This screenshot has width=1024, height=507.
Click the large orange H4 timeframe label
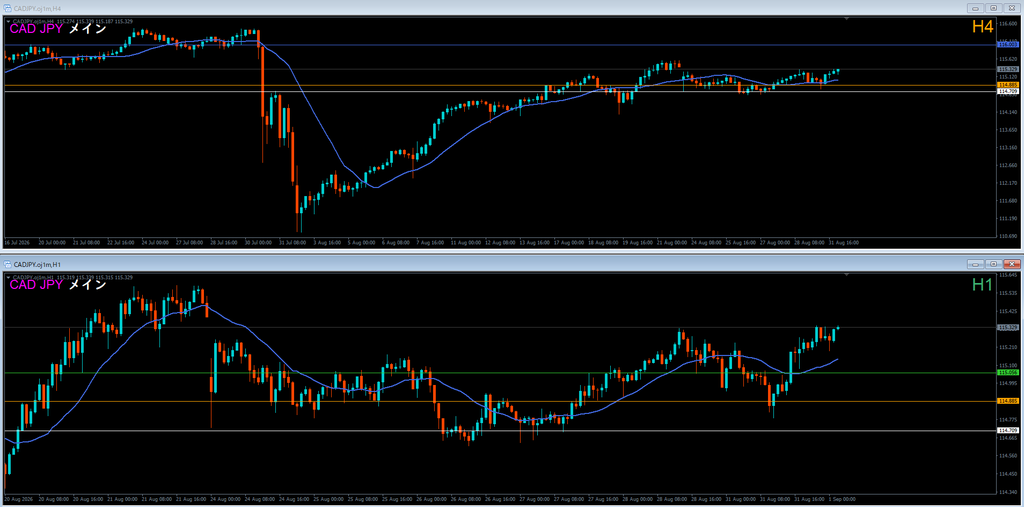[x=982, y=27]
